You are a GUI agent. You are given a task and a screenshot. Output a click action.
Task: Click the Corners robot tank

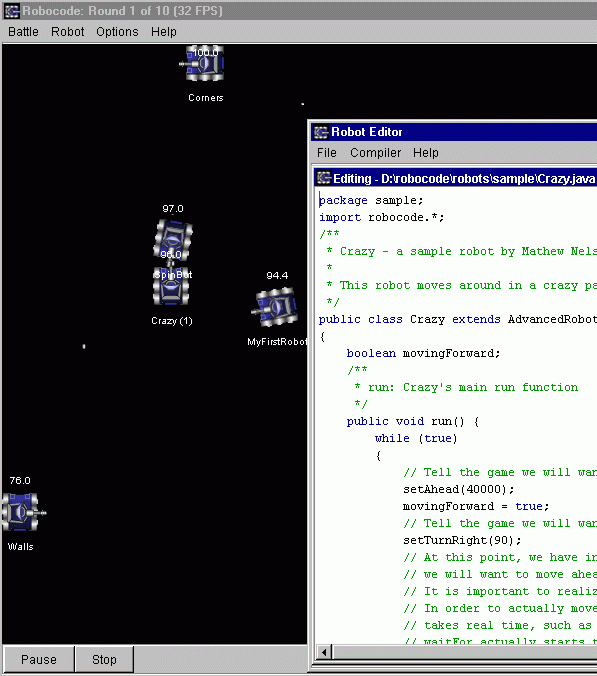pos(203,64)
